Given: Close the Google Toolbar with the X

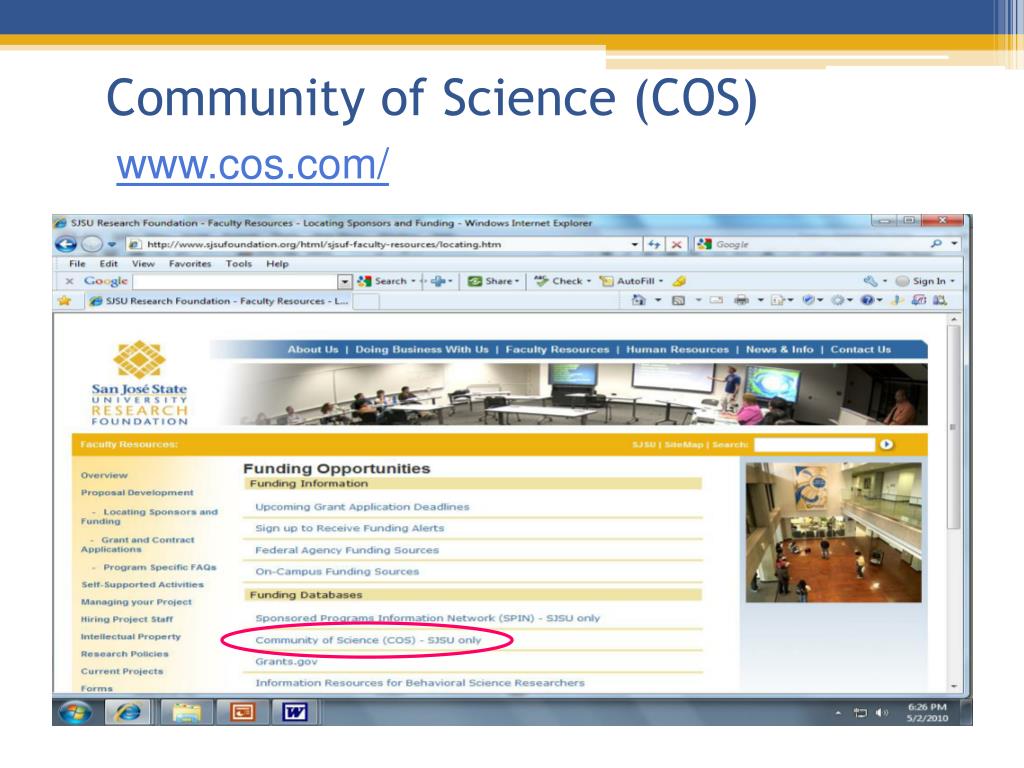Looking at the screenshot, I should pos(69,281).
